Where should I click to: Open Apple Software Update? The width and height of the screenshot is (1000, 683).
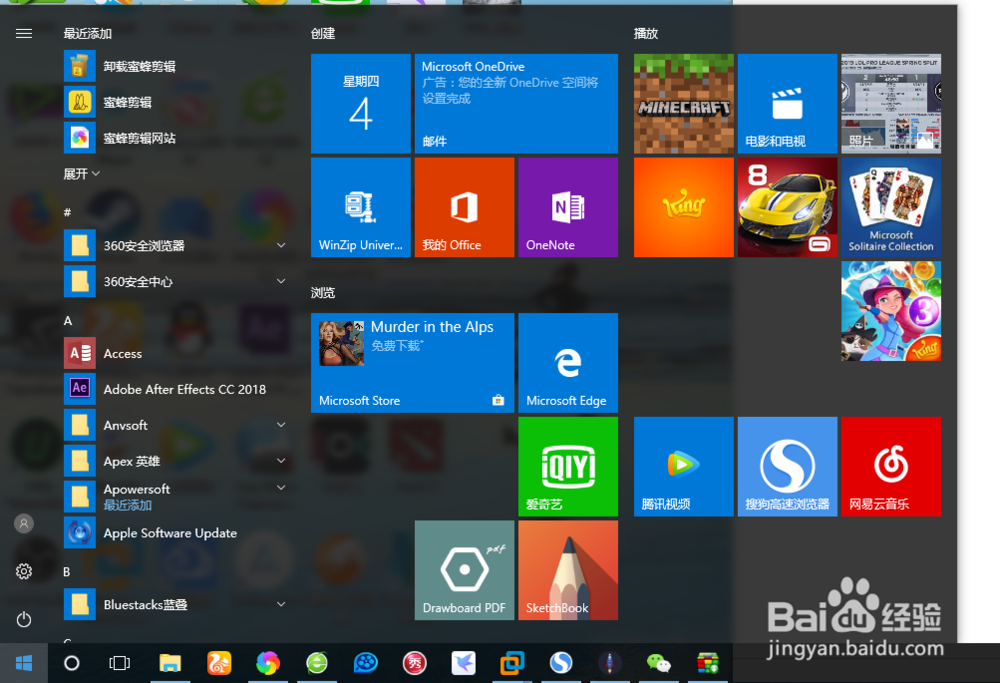coord(175,533)
